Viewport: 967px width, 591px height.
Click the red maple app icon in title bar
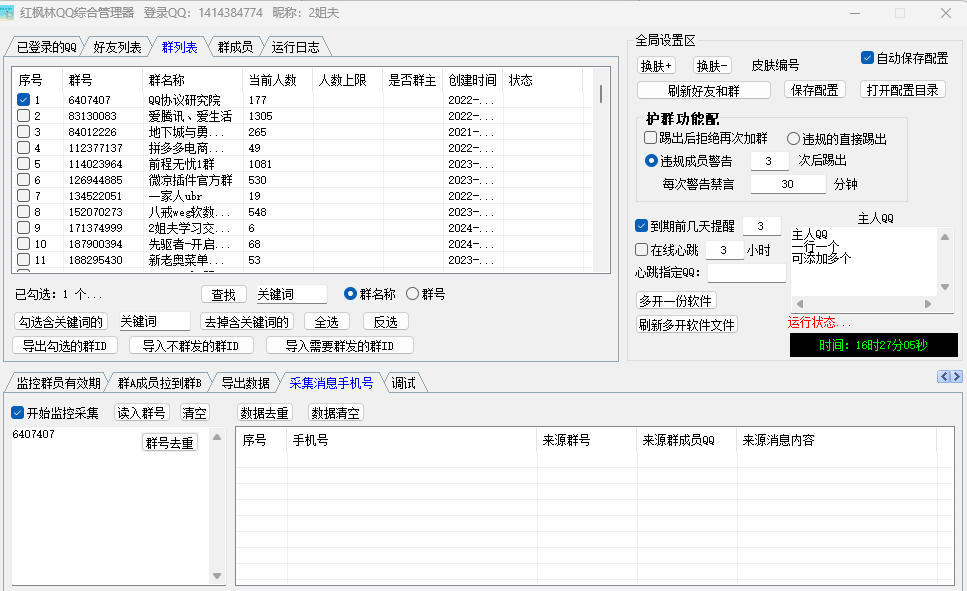click(11, 13)
